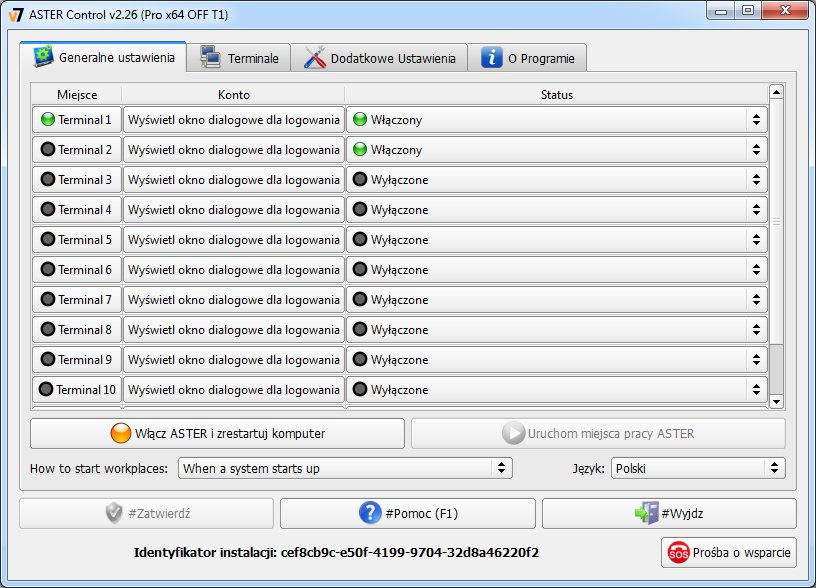Click Uruchom miejsca pracy ASTER button
816x588 pixels.
pos(598,433)
